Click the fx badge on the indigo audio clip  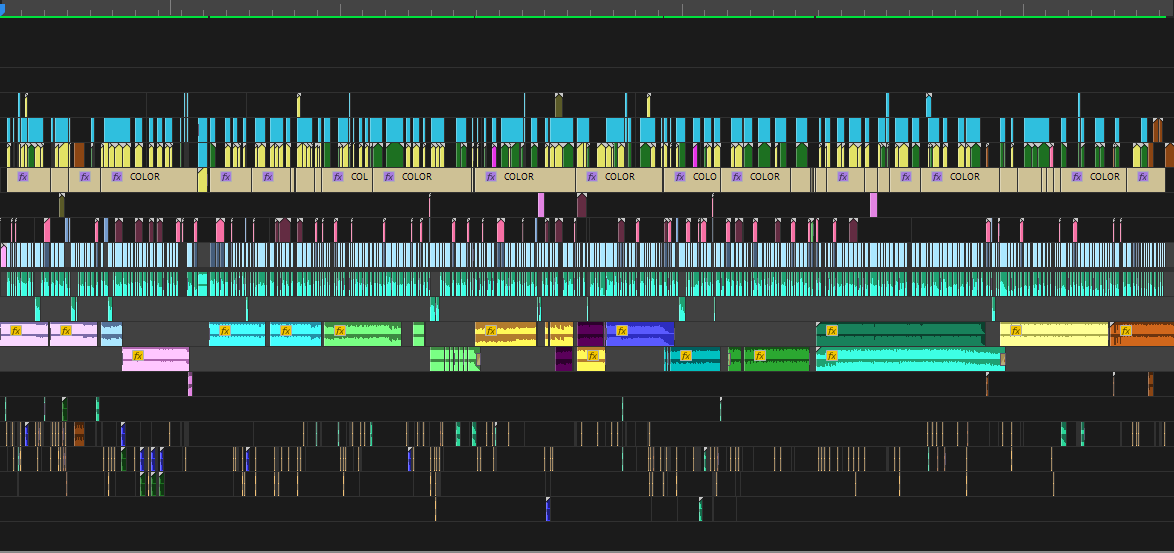(x=621, y=331)
